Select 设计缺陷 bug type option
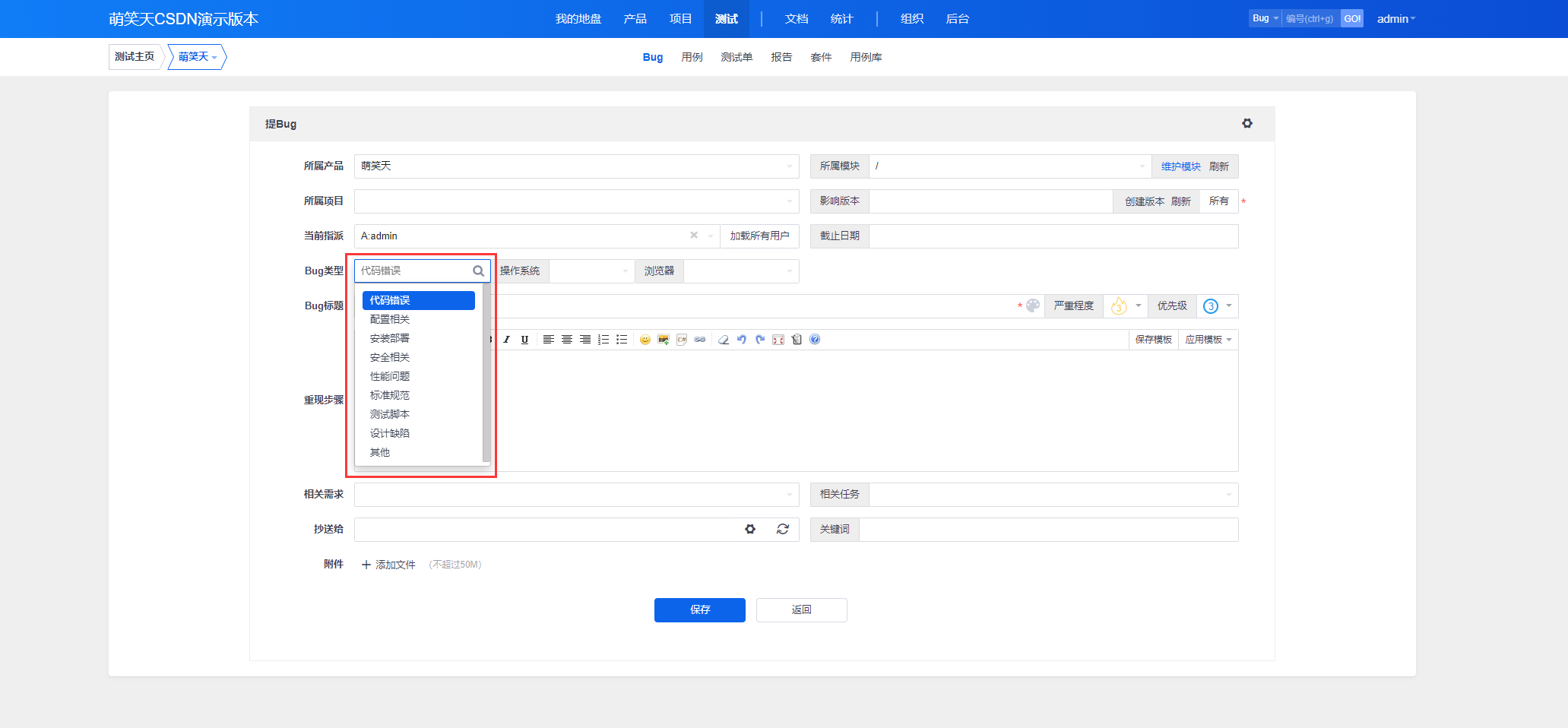The height and width of the screenshot is (728, 1568). [x=419, y=433]
